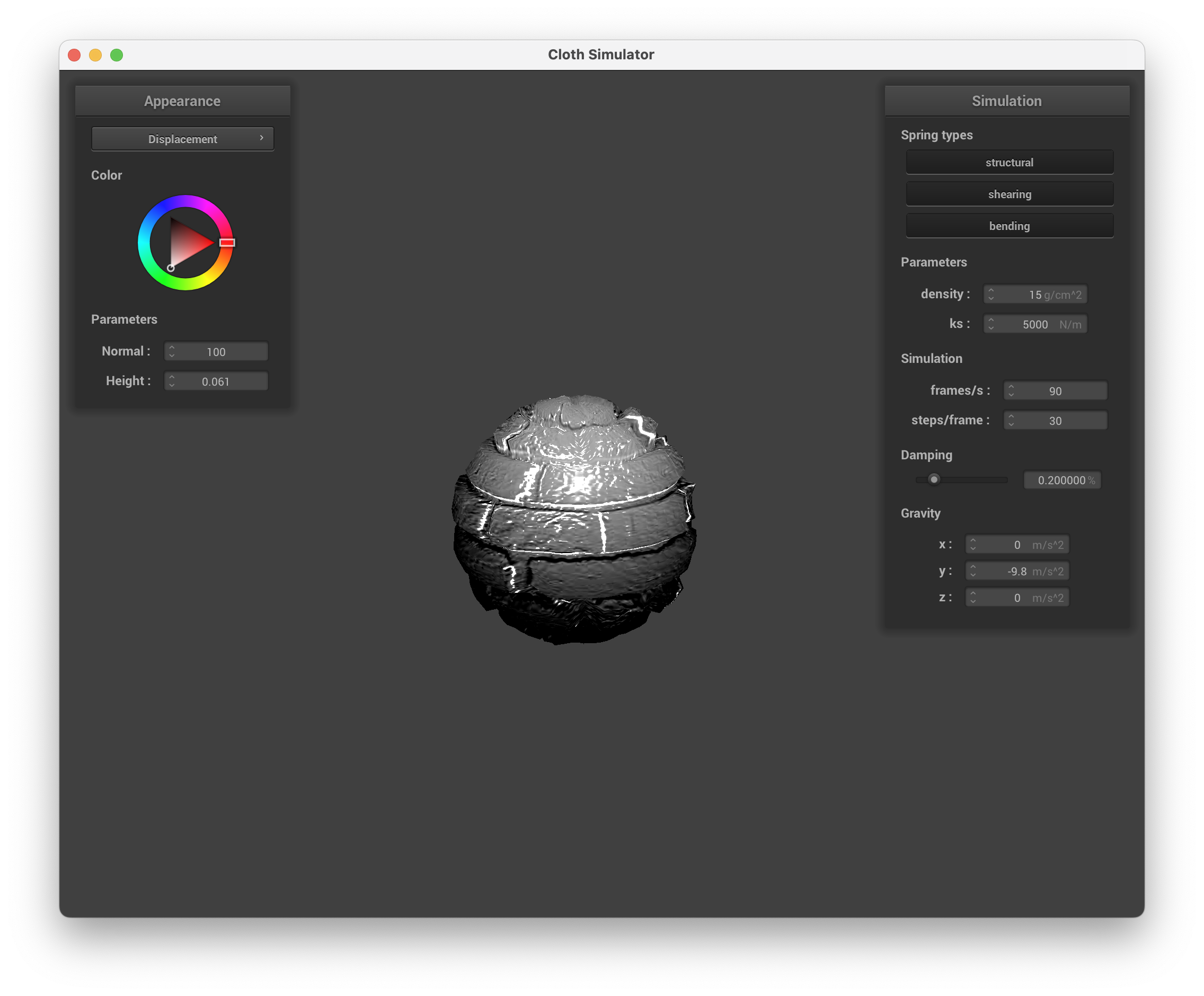Click the Damping slider handle
Image resolution: width=1204 pixels, height=996 pixels.
(x=934, y=479)
